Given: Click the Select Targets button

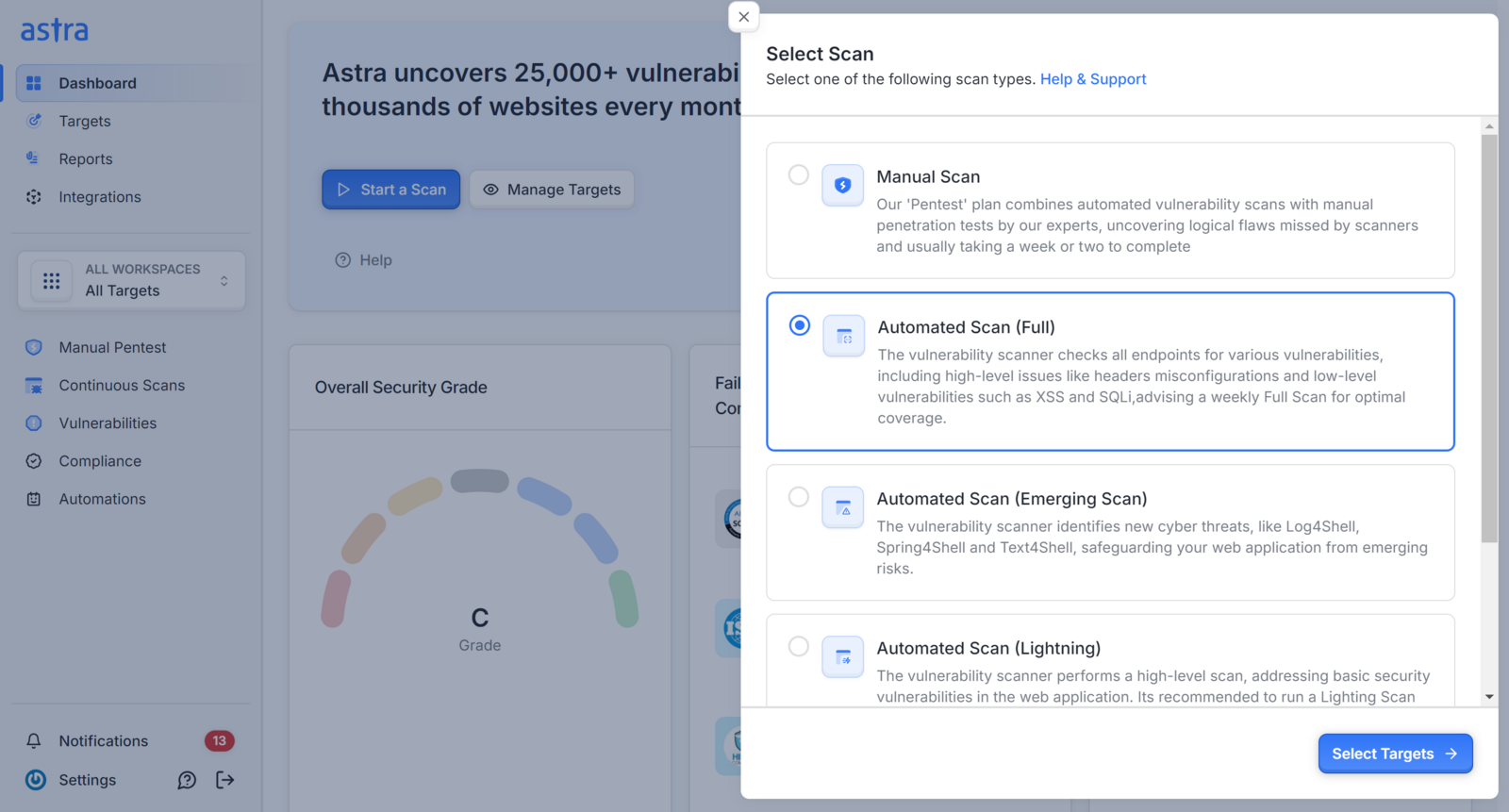Looking at the screenshot, I should click(1395, 754).
